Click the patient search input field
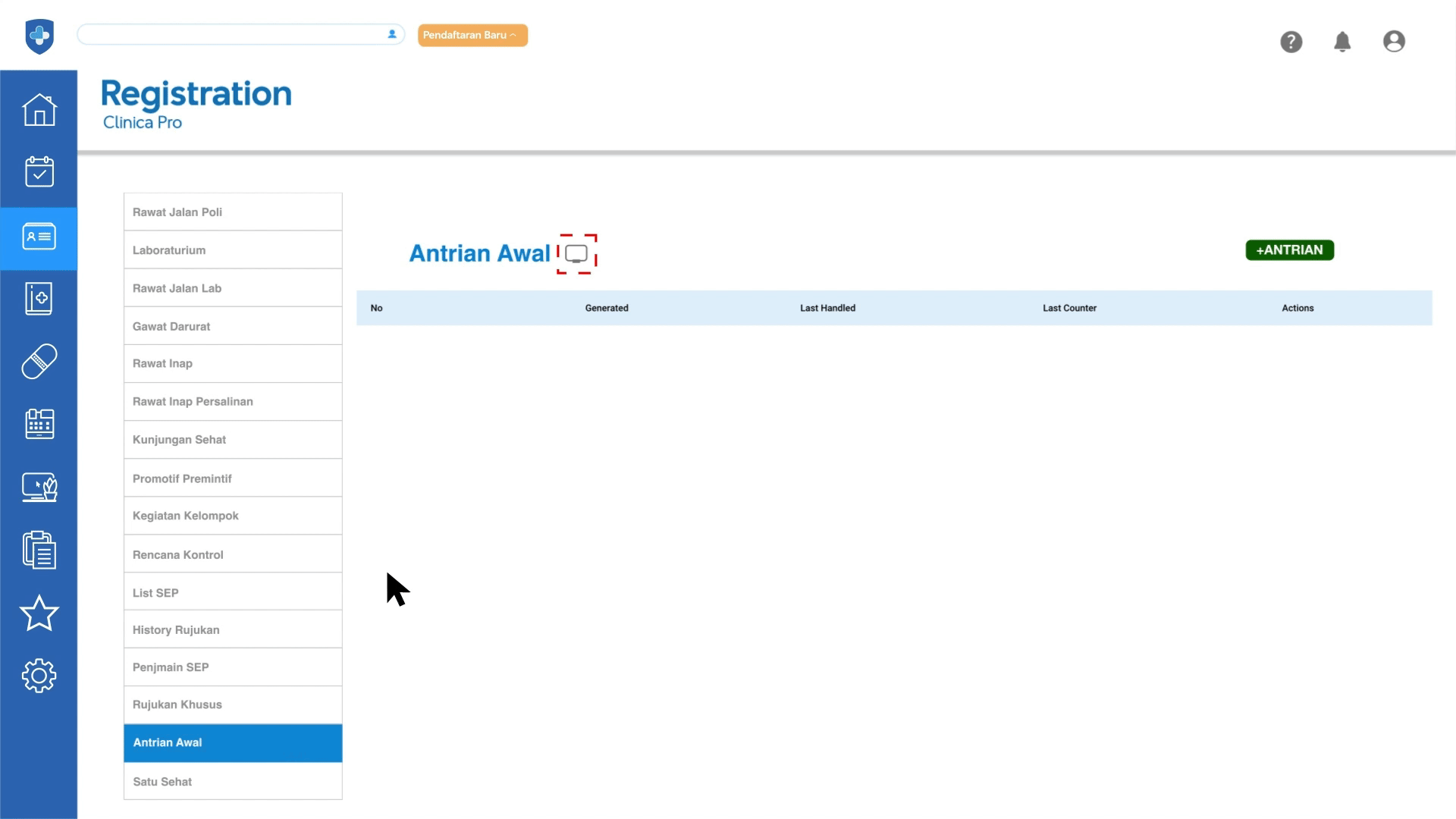The width and height of the screenshot is (1456, 819). click(231, 34)
